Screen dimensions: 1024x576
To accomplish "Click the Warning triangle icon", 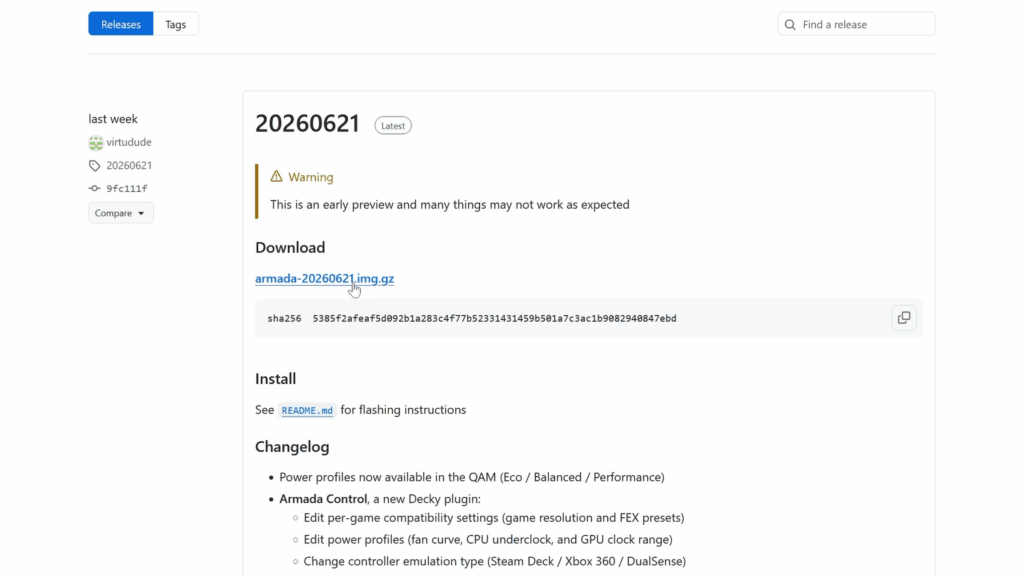I will coord(276,176).
